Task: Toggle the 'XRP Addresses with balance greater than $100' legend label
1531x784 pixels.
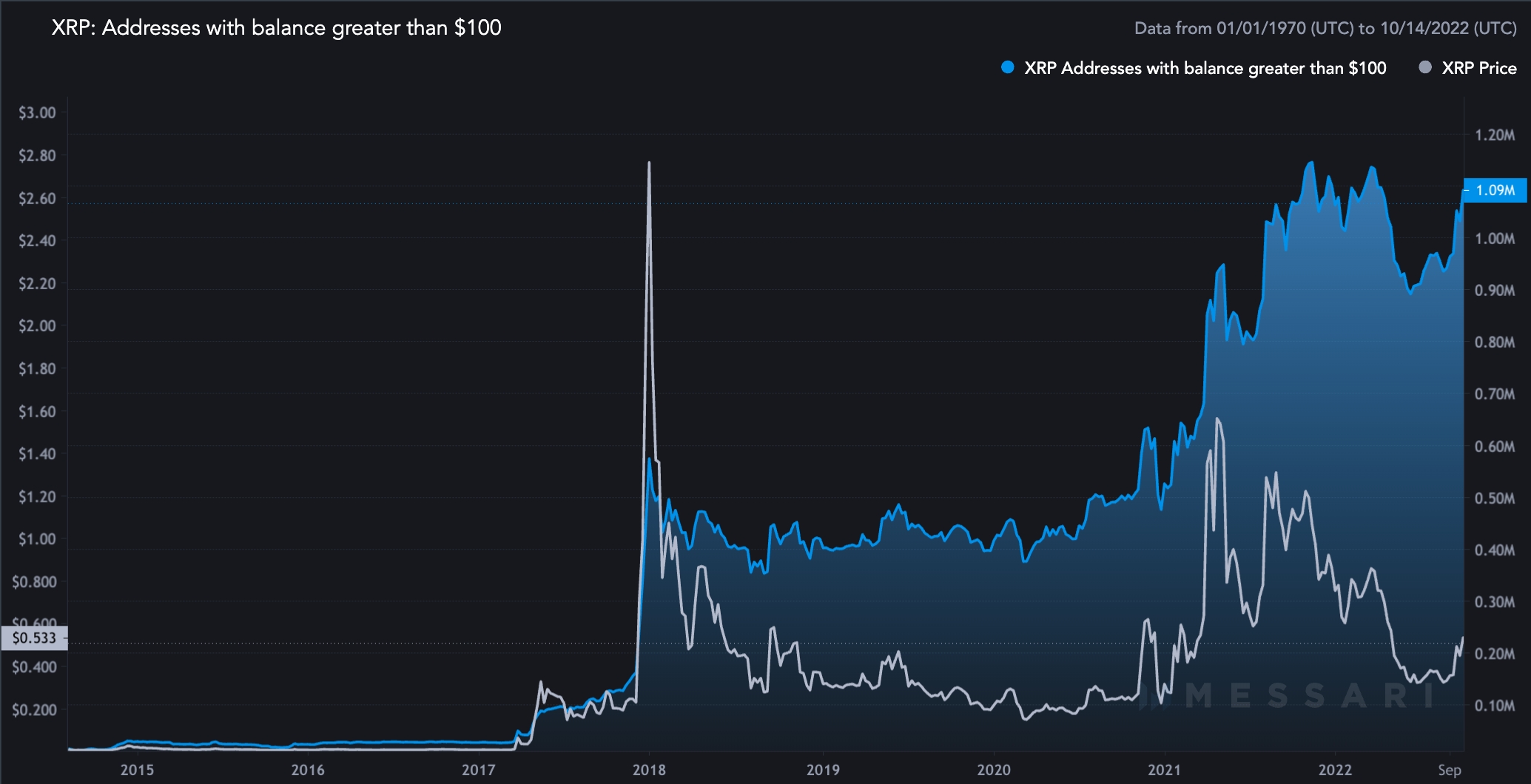Action: tap(1205, 68)
